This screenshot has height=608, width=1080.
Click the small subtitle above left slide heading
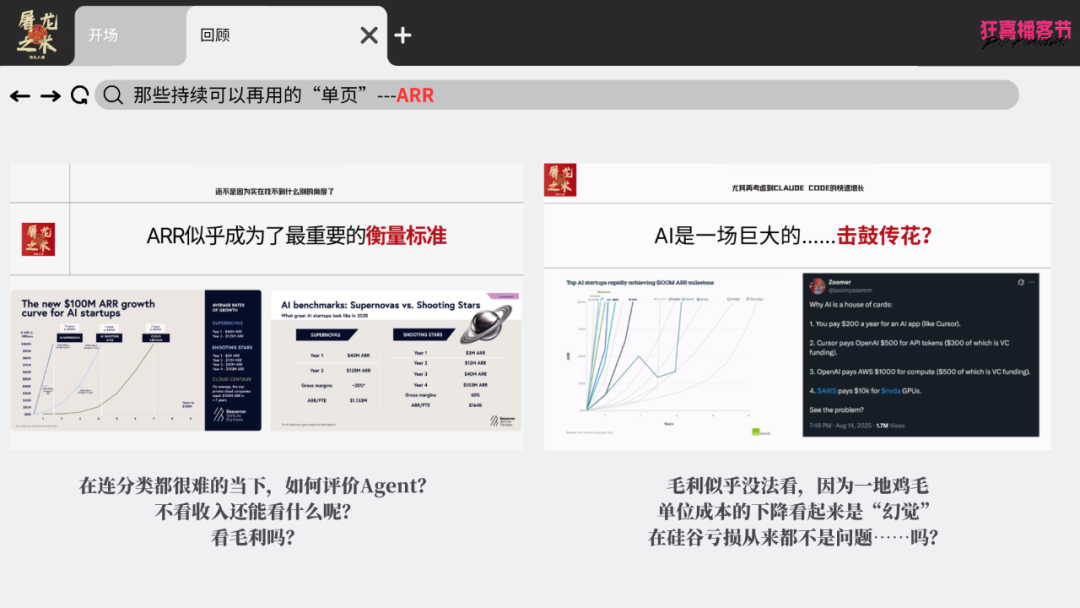click(274, 191)
